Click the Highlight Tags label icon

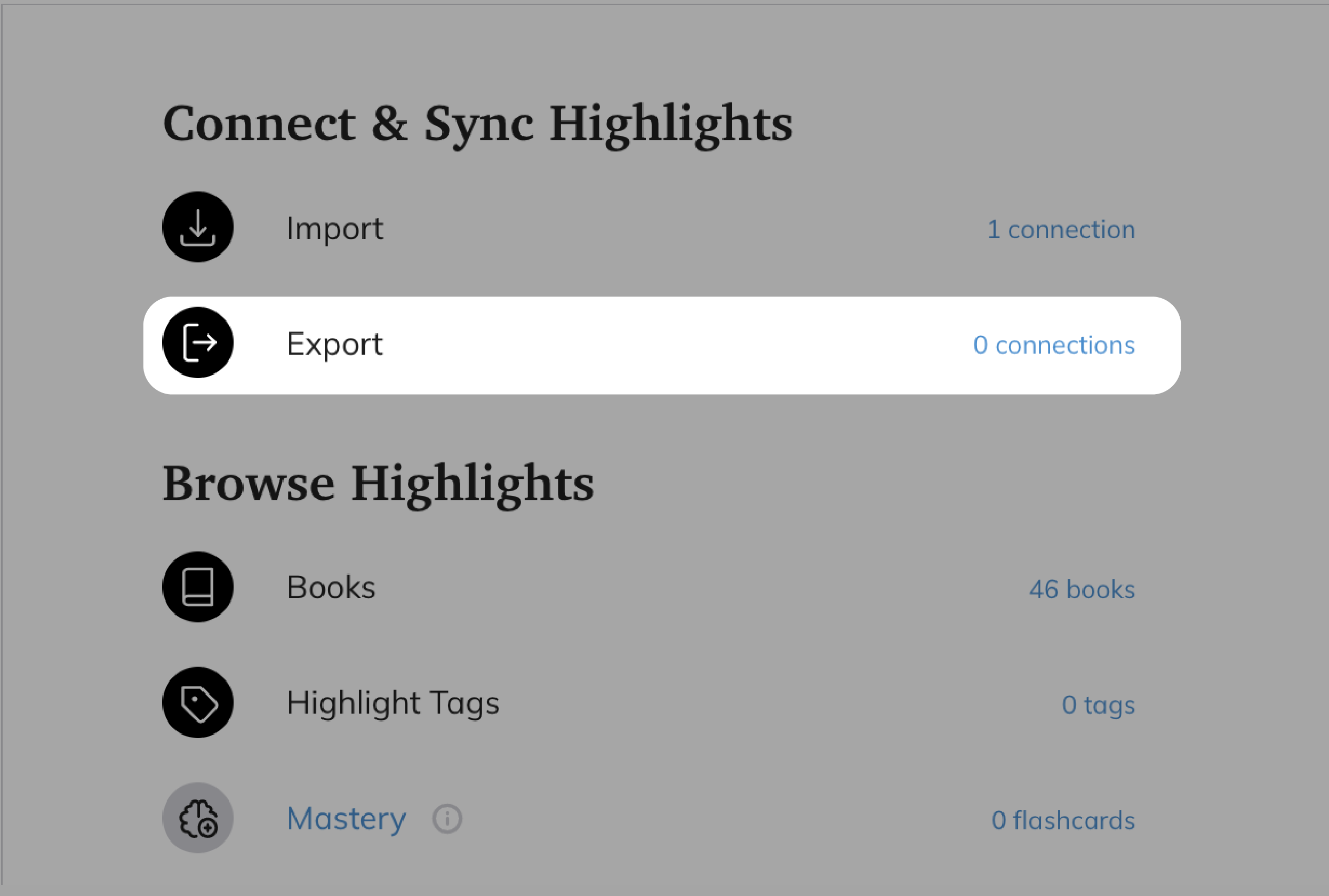197,702
